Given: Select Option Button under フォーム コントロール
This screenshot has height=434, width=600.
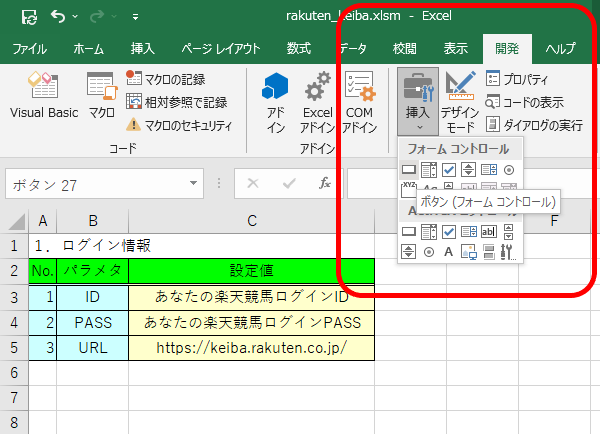Looking at the screenshot, I should pos(509,170).
